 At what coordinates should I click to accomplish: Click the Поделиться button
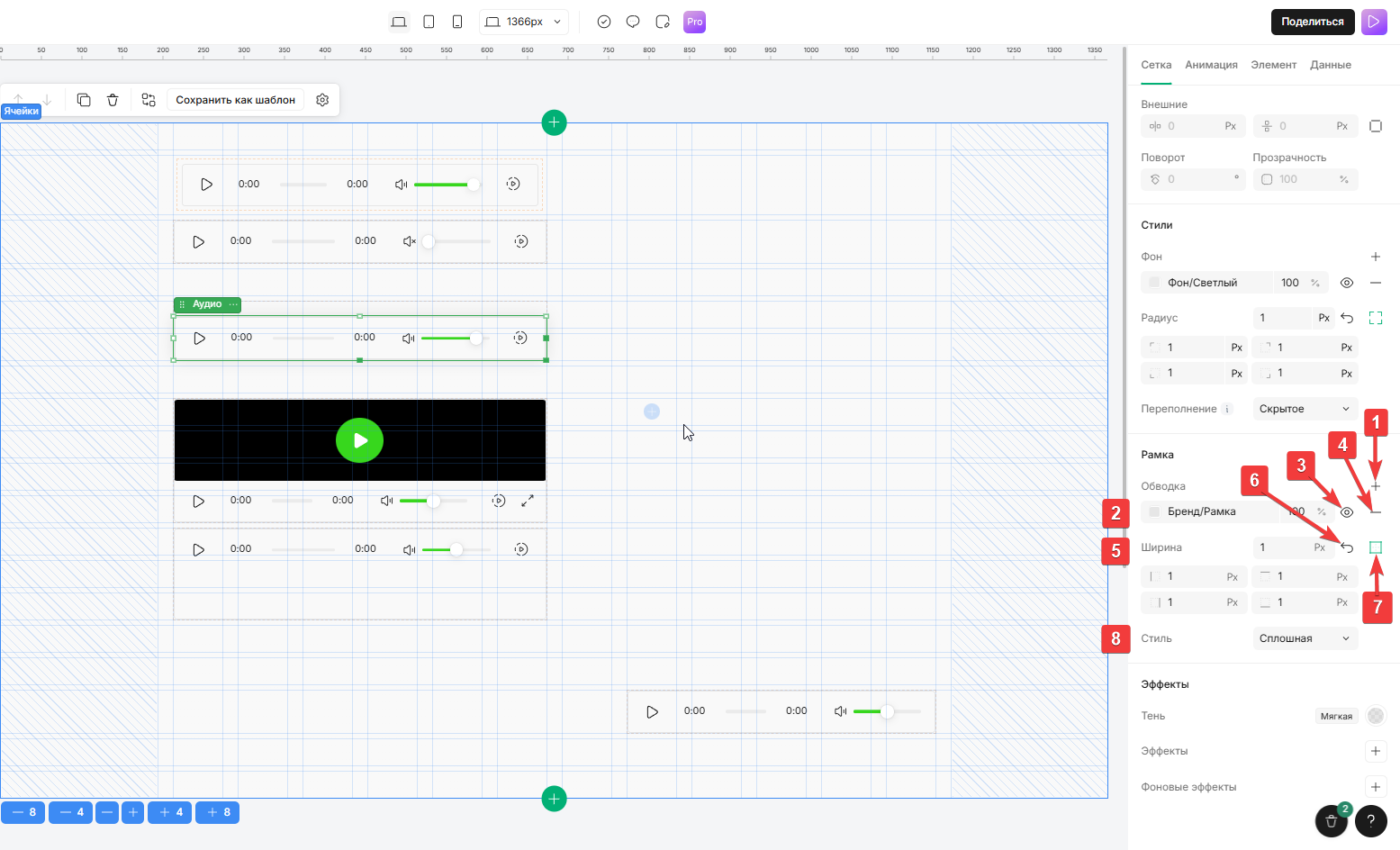point(1312,22)
